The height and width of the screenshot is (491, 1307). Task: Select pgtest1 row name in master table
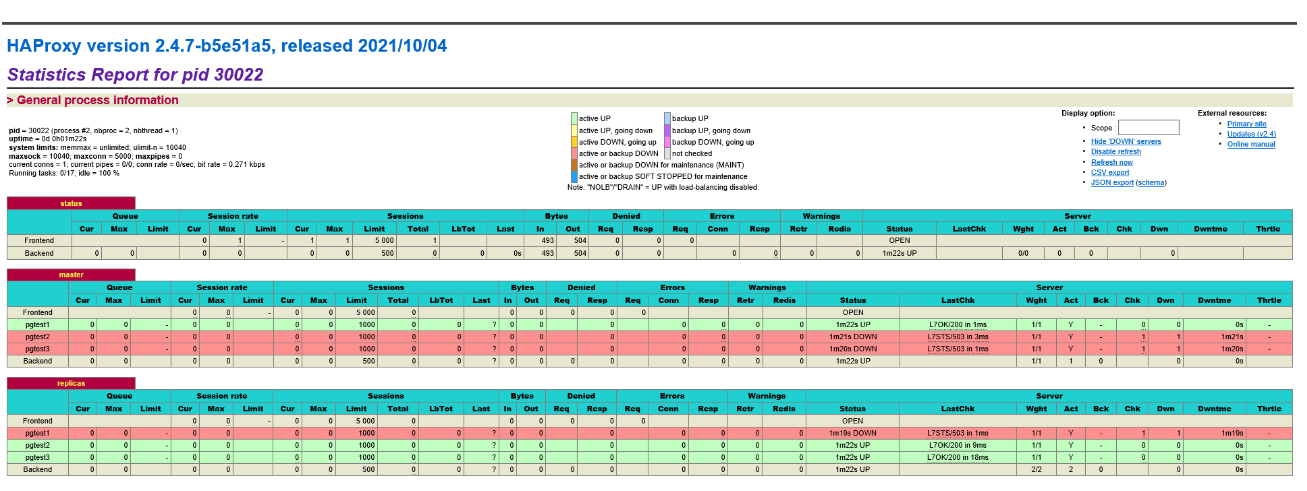pos(39,324)
